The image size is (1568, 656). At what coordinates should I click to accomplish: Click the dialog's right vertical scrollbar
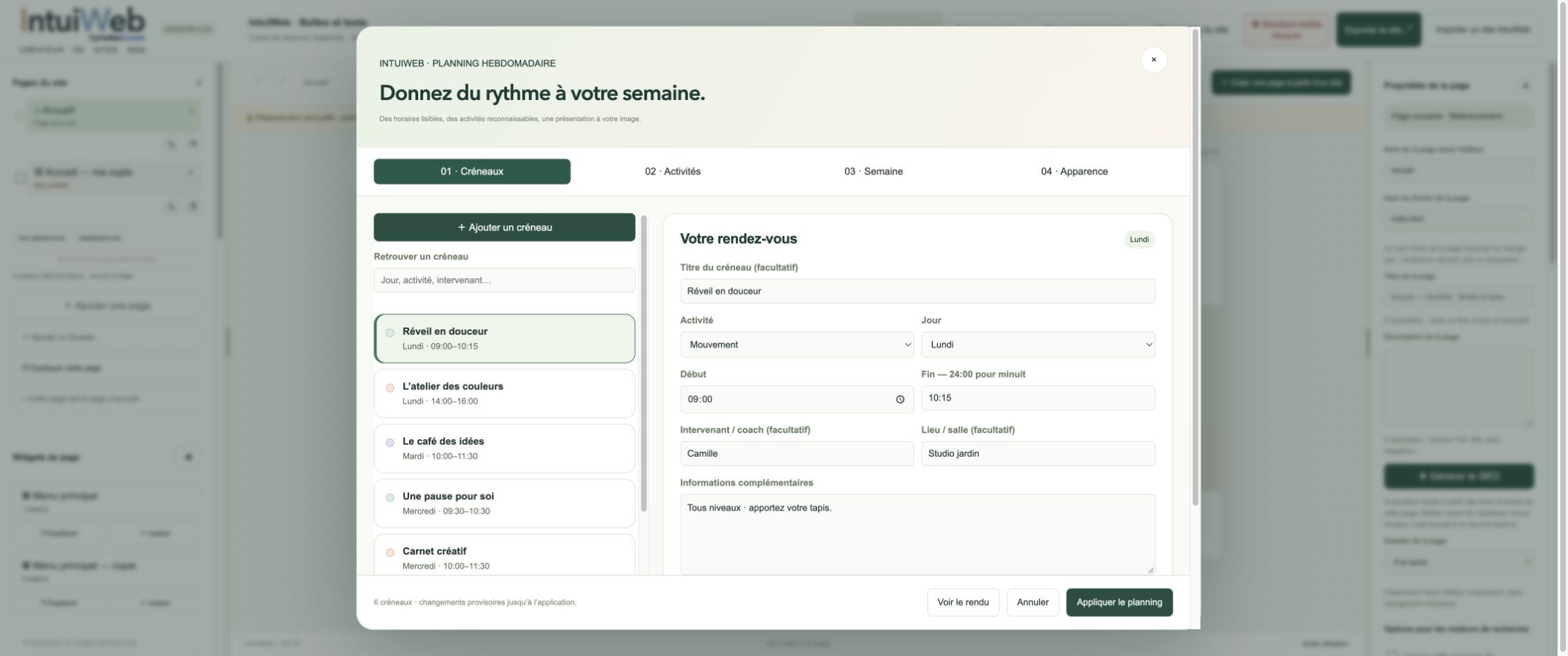tap(1195, 268)
